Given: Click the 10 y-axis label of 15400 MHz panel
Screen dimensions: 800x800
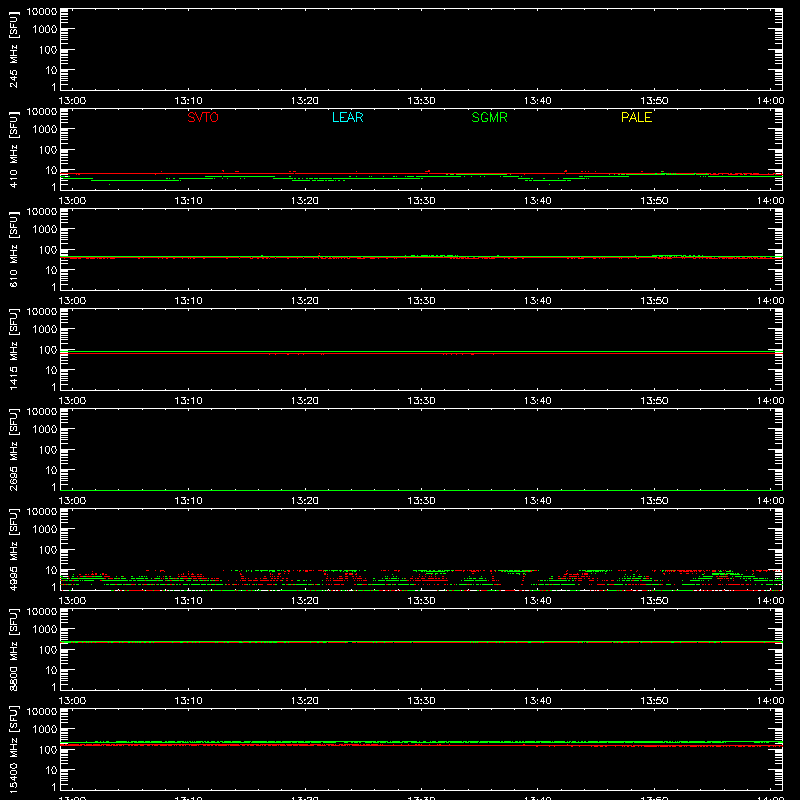Looking at the screenshot, I should (51, 770).
